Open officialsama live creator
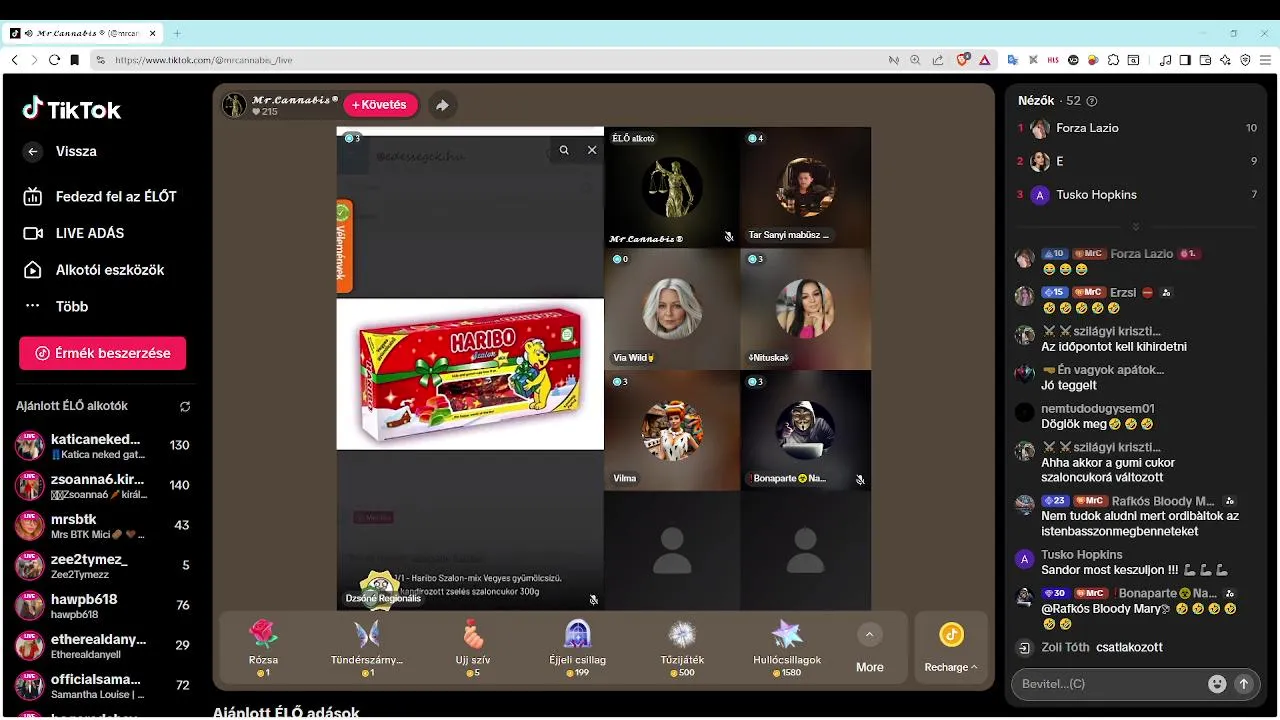This screenshot has width=1280, height=720. pos(102,686)
